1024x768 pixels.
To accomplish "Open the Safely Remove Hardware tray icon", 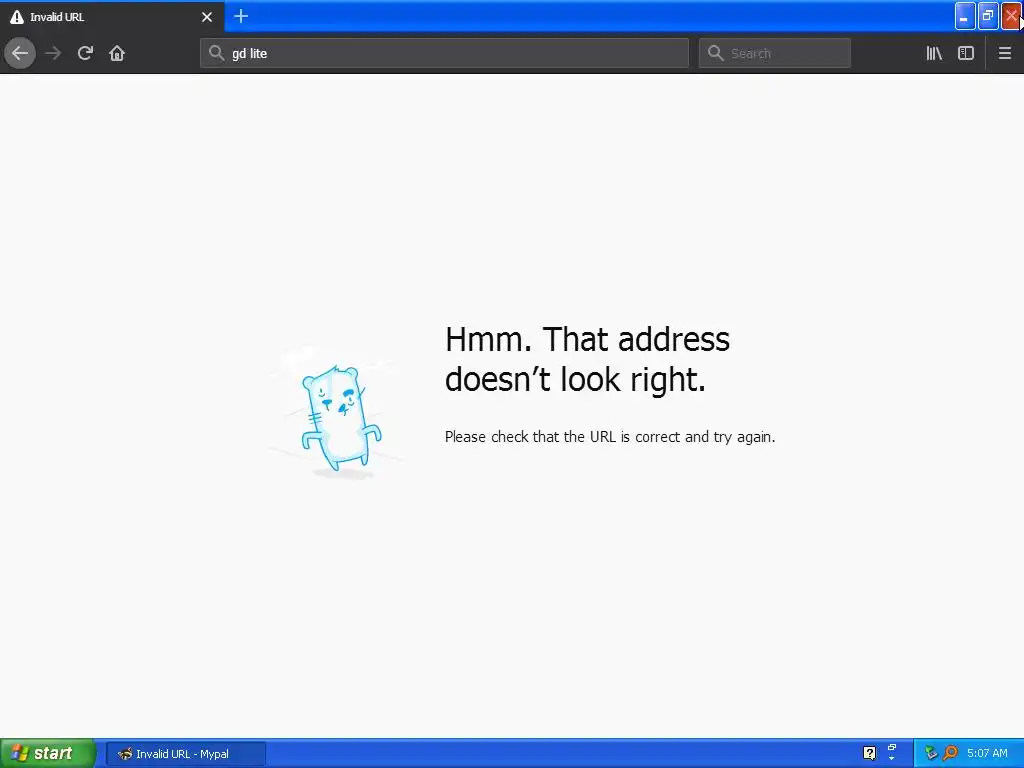I will (x=931, y=753).
